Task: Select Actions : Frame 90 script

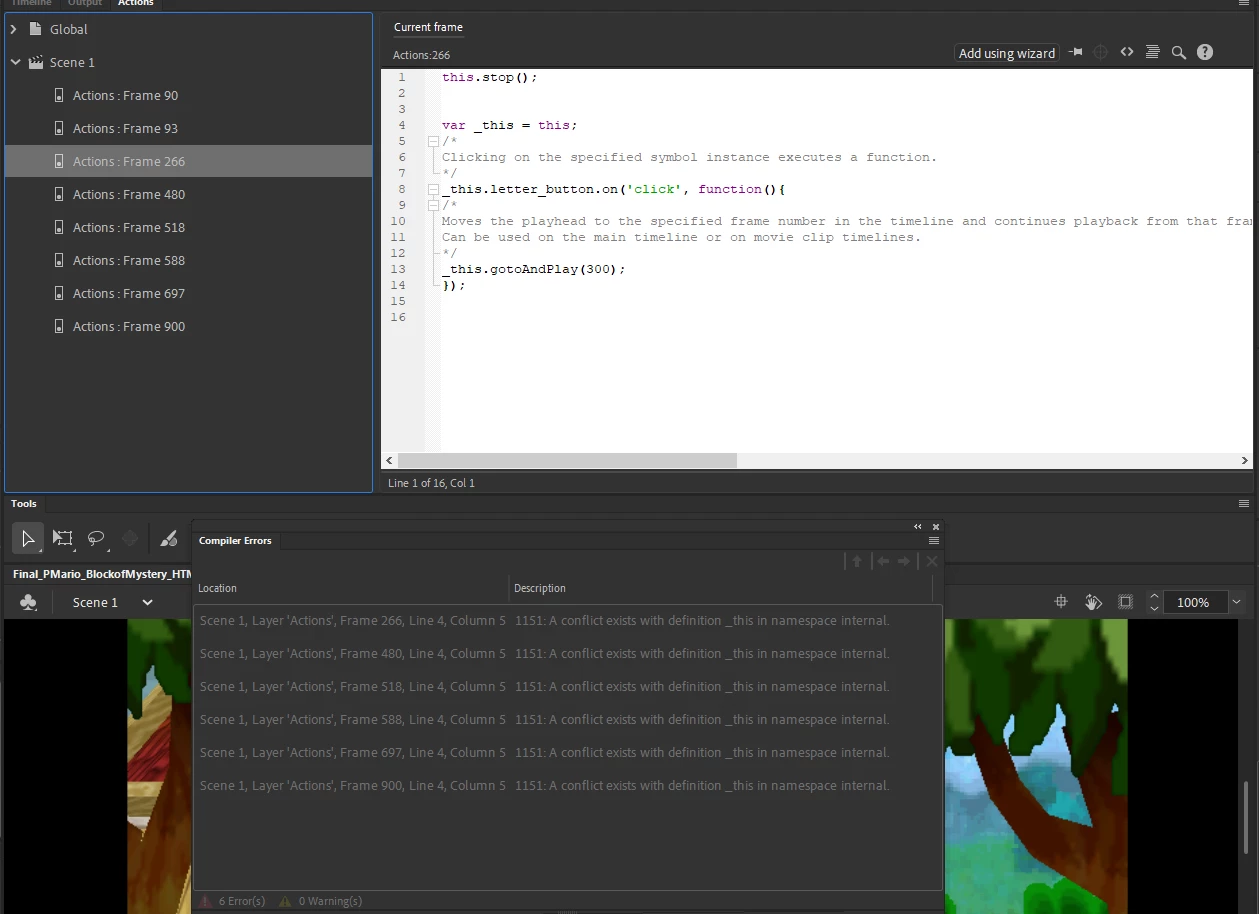Action: point(189,95)
